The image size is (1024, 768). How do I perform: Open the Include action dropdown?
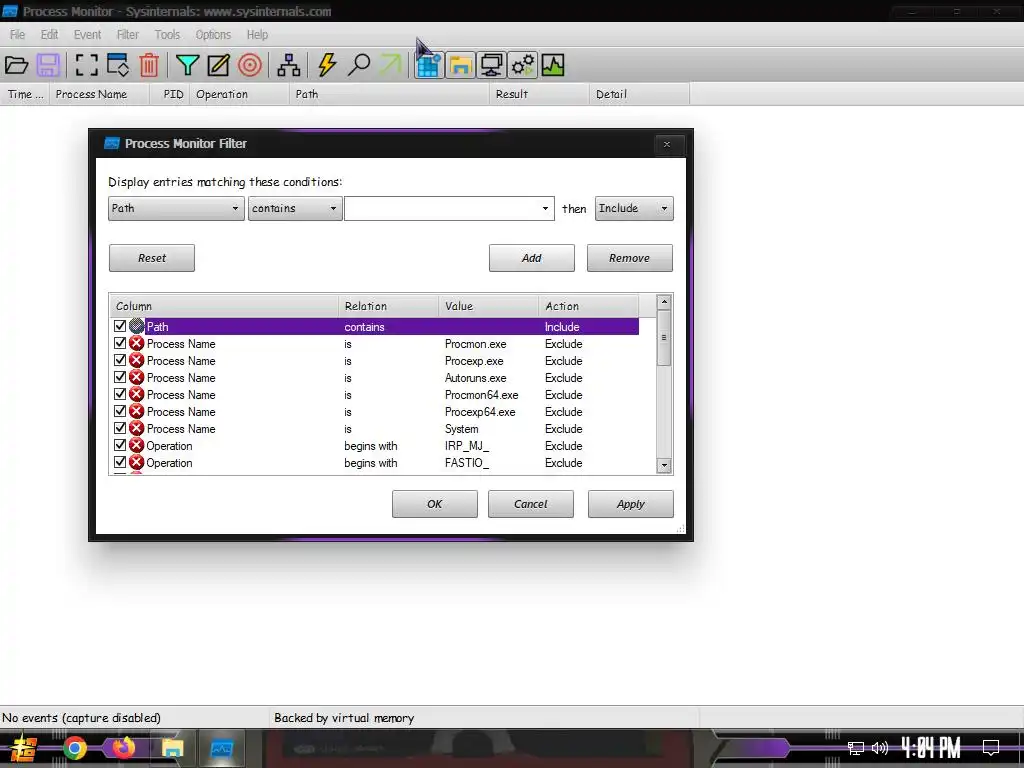(x=634, y=208)
